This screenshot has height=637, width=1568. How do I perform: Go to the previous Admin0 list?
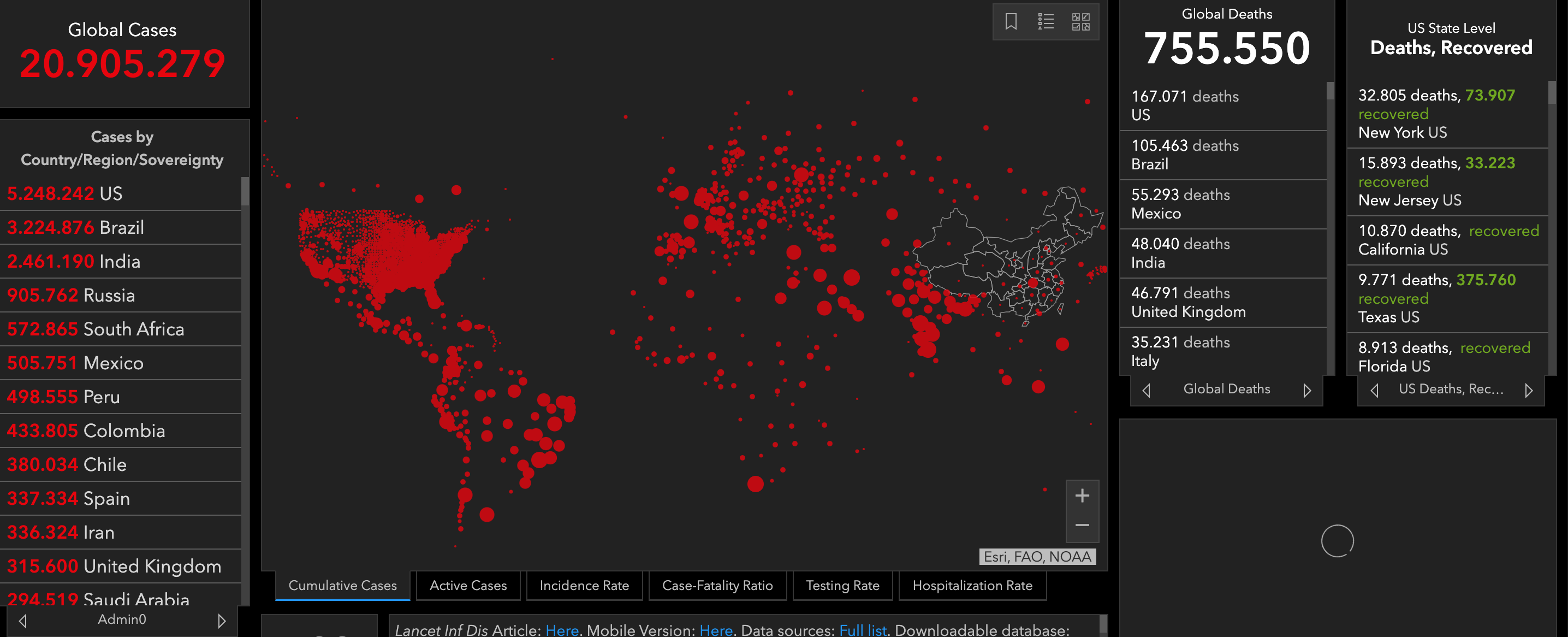(x=23, y=621)
